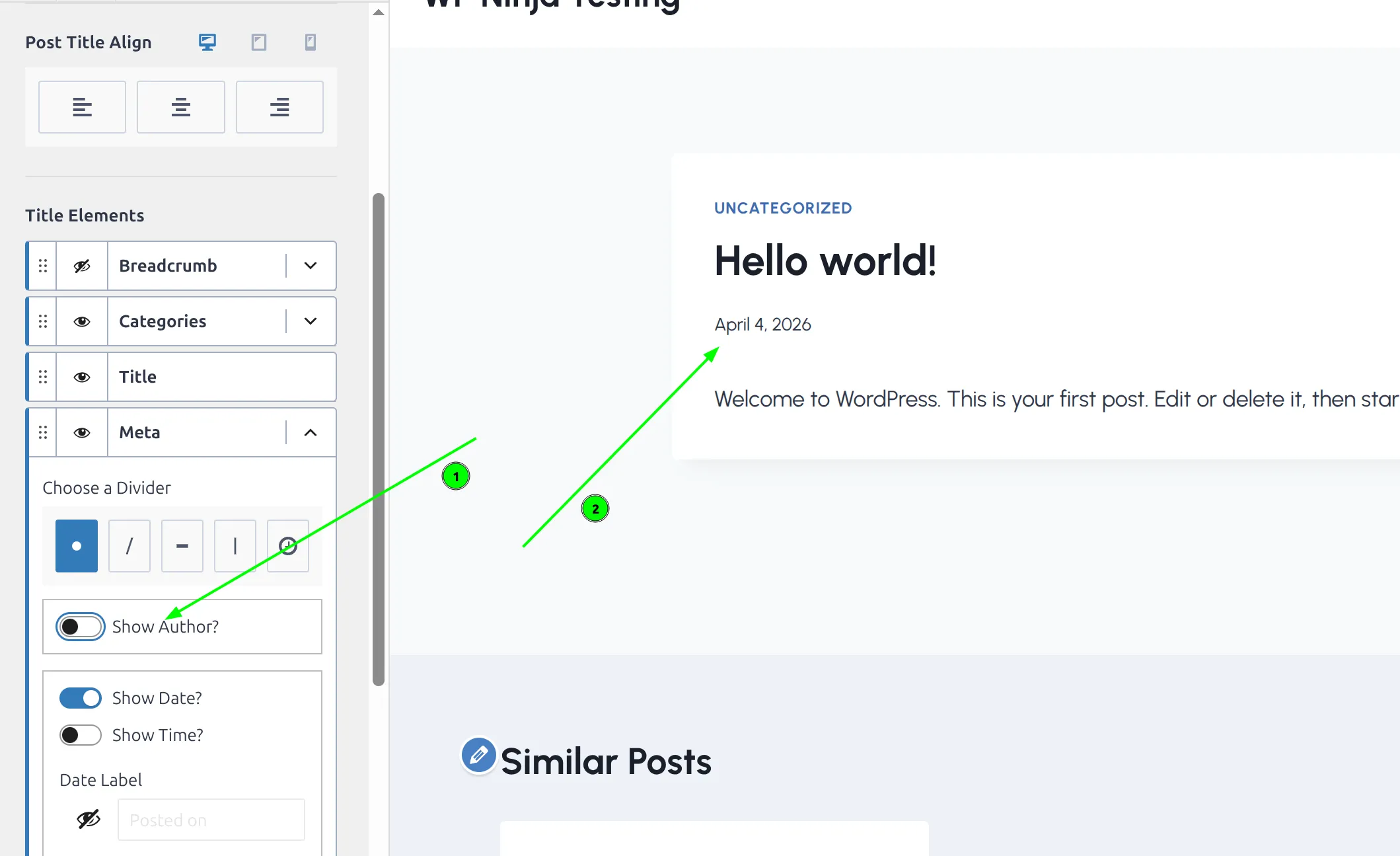Collapse the Meta settings panel
The height and width of the screenshot is (856, 1400).
tap(311, 432)
